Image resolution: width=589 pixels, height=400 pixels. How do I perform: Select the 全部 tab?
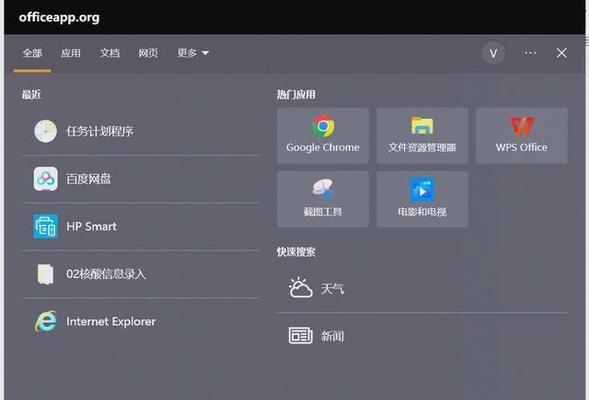(32, 53)
